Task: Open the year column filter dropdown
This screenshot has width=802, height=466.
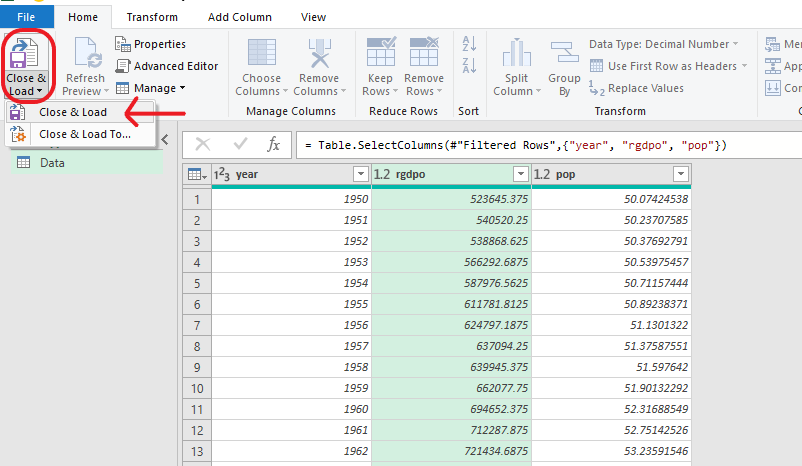Action: (x=361, y=174)
